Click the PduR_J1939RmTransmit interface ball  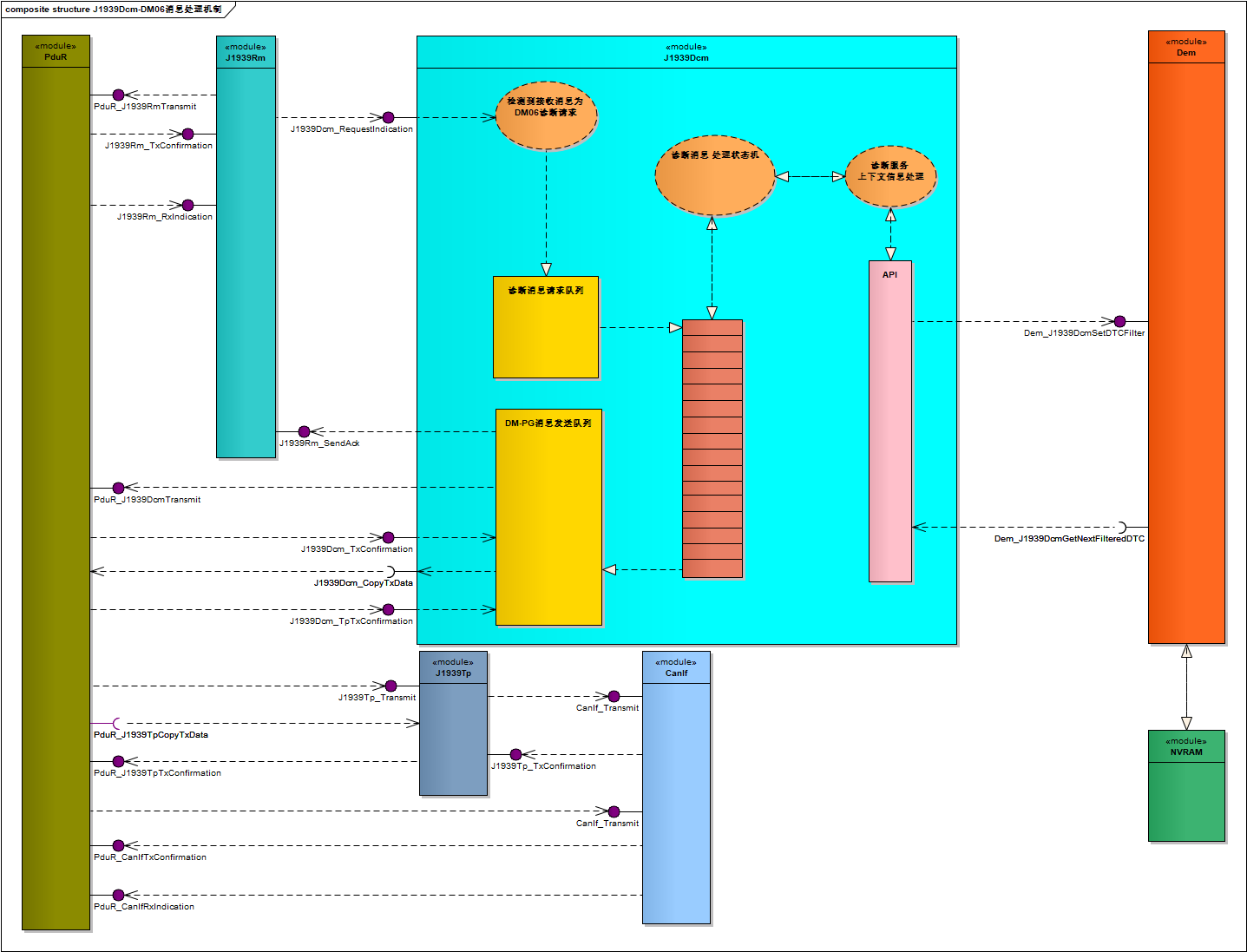pos(119,95)
